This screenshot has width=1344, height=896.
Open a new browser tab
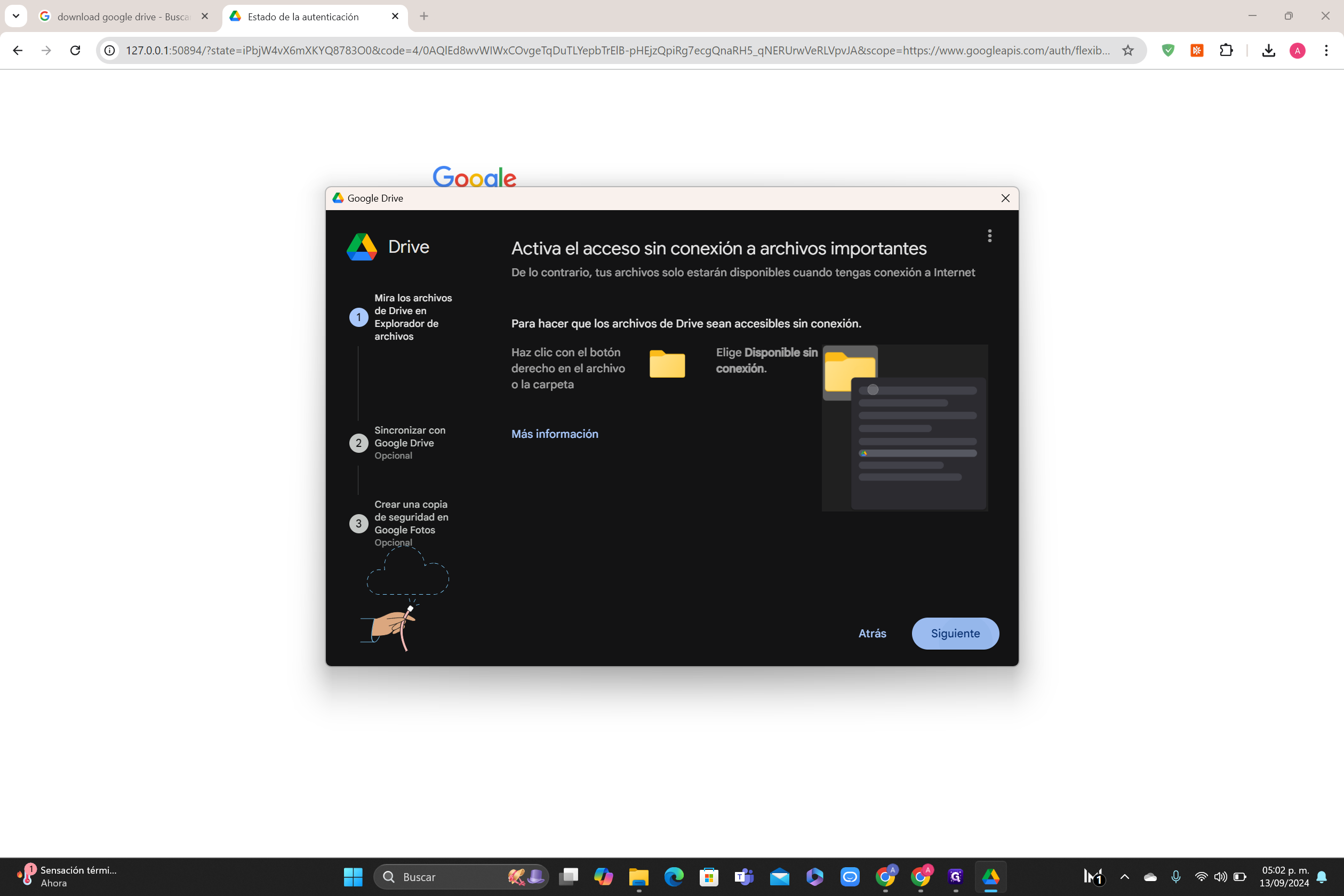click(x=423, y=17)
